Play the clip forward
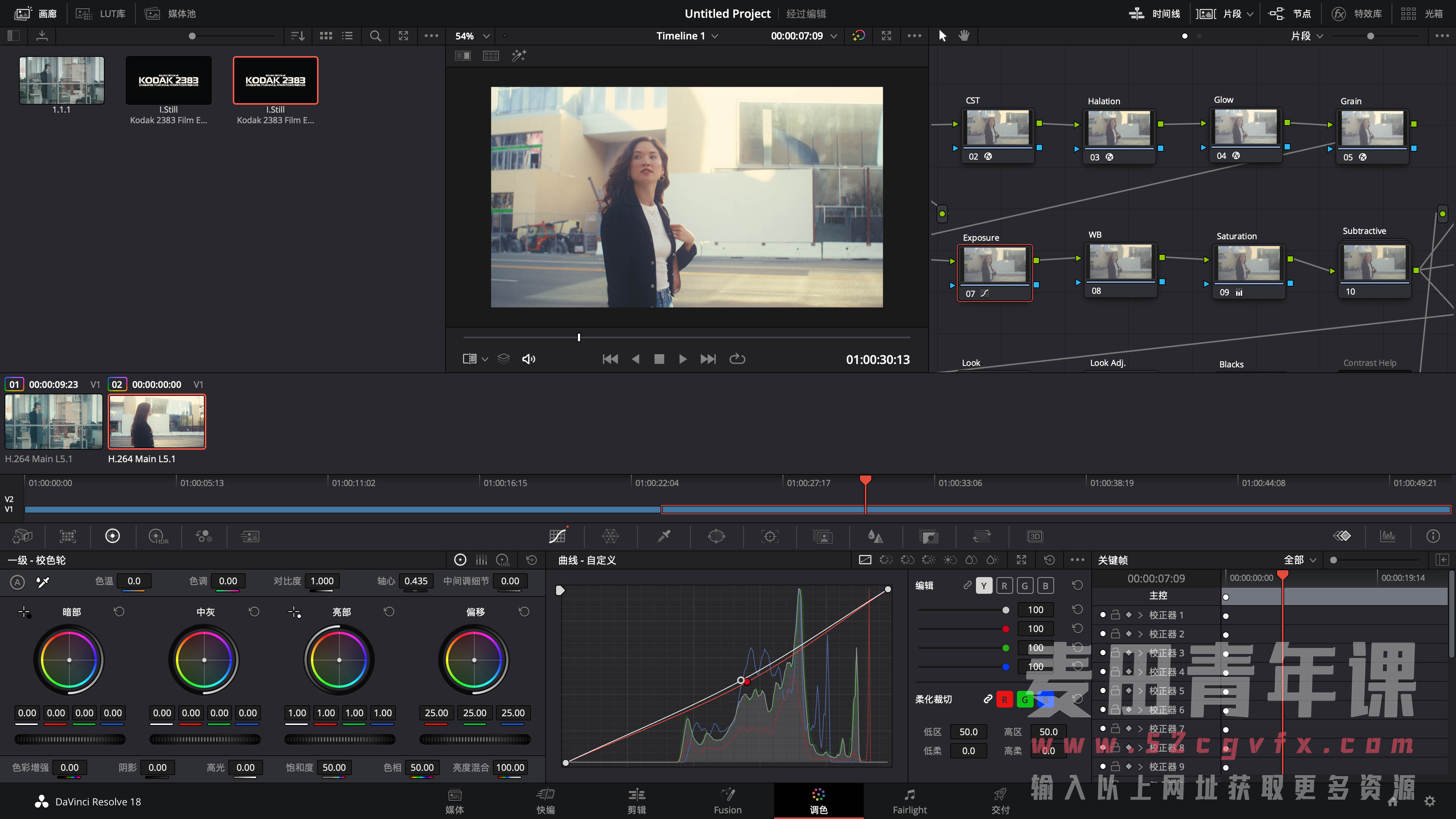Viewport: 1456px width, 819px height. click(683, 359)
